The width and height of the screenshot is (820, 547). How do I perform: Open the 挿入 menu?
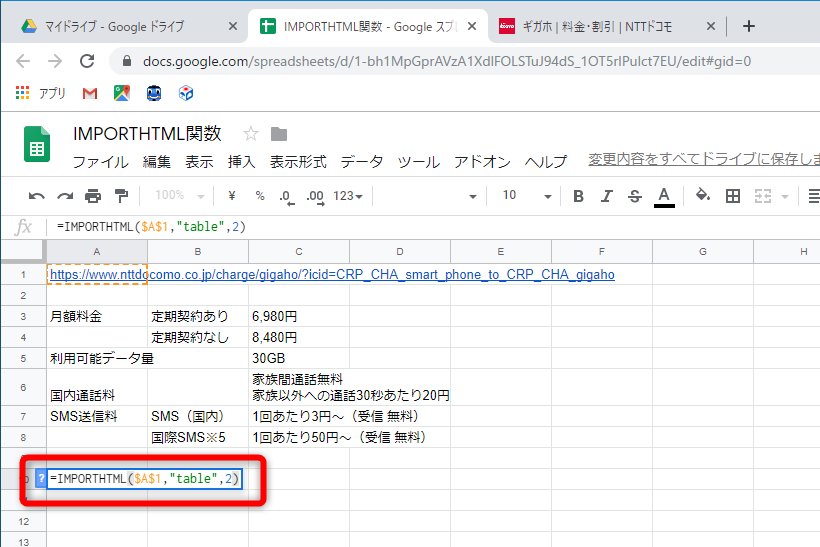coord(242,162)
